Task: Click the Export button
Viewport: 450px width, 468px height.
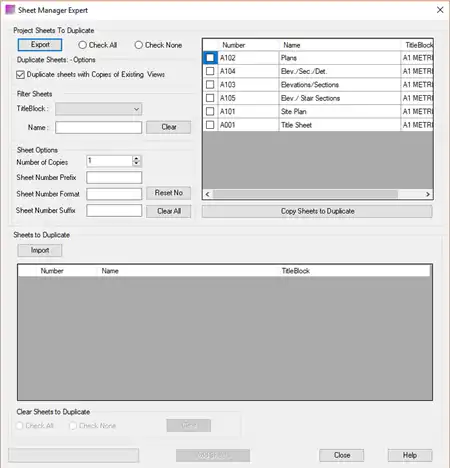Action: coord(40,45)
